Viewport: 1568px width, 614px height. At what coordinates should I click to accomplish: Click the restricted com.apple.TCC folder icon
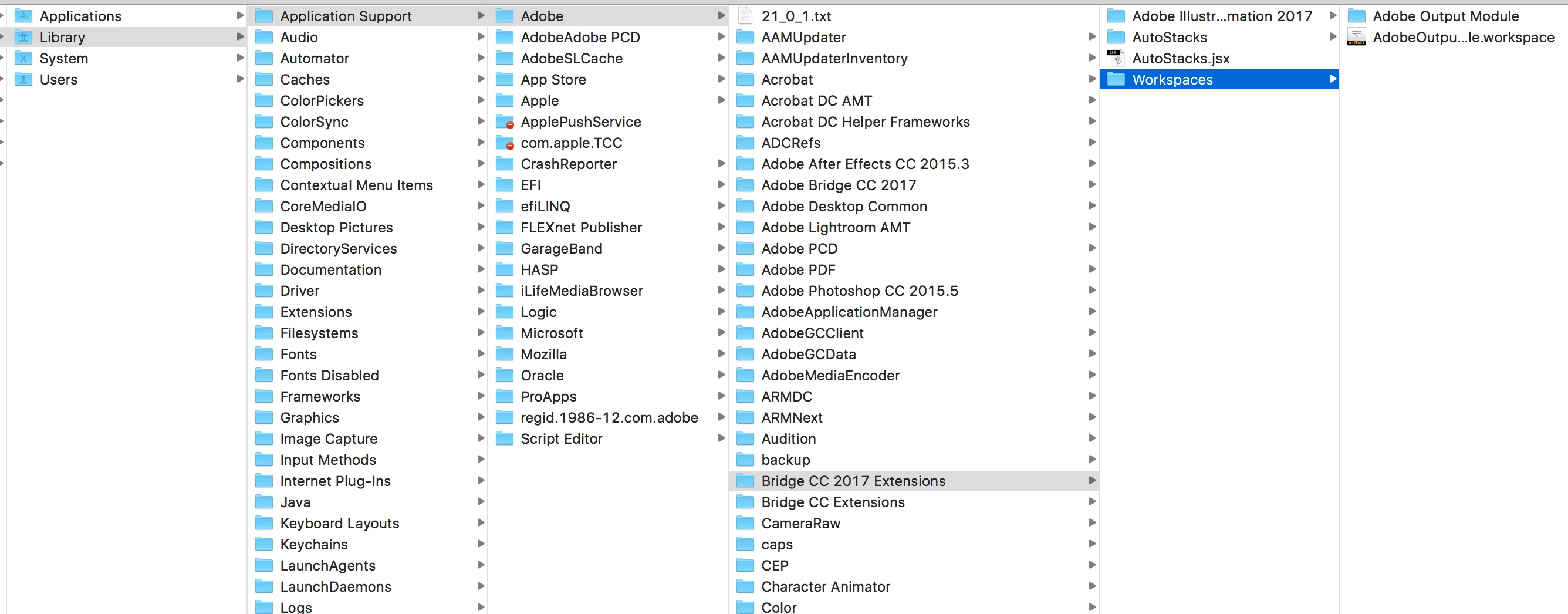(x=505, y=143)
